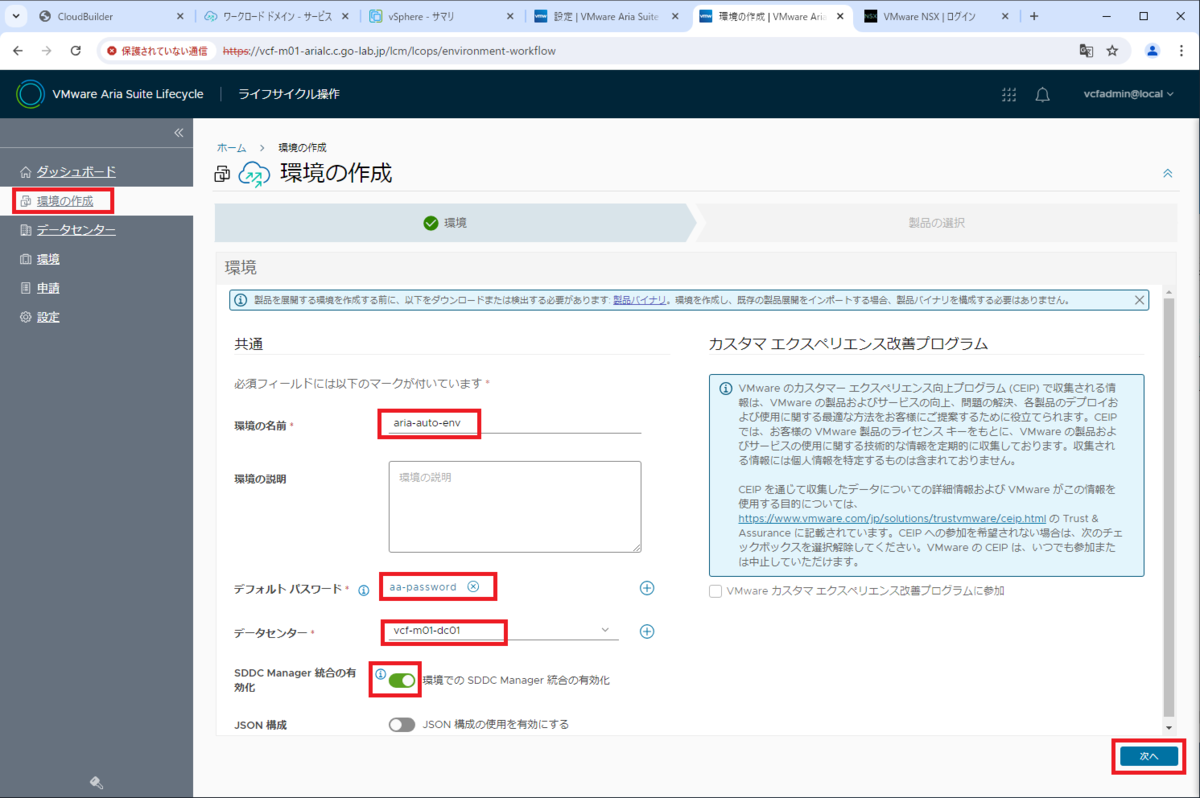Click the VMware Aria Suite Lifecycle logo
The image size is (1200, 798).
point(30,94)
